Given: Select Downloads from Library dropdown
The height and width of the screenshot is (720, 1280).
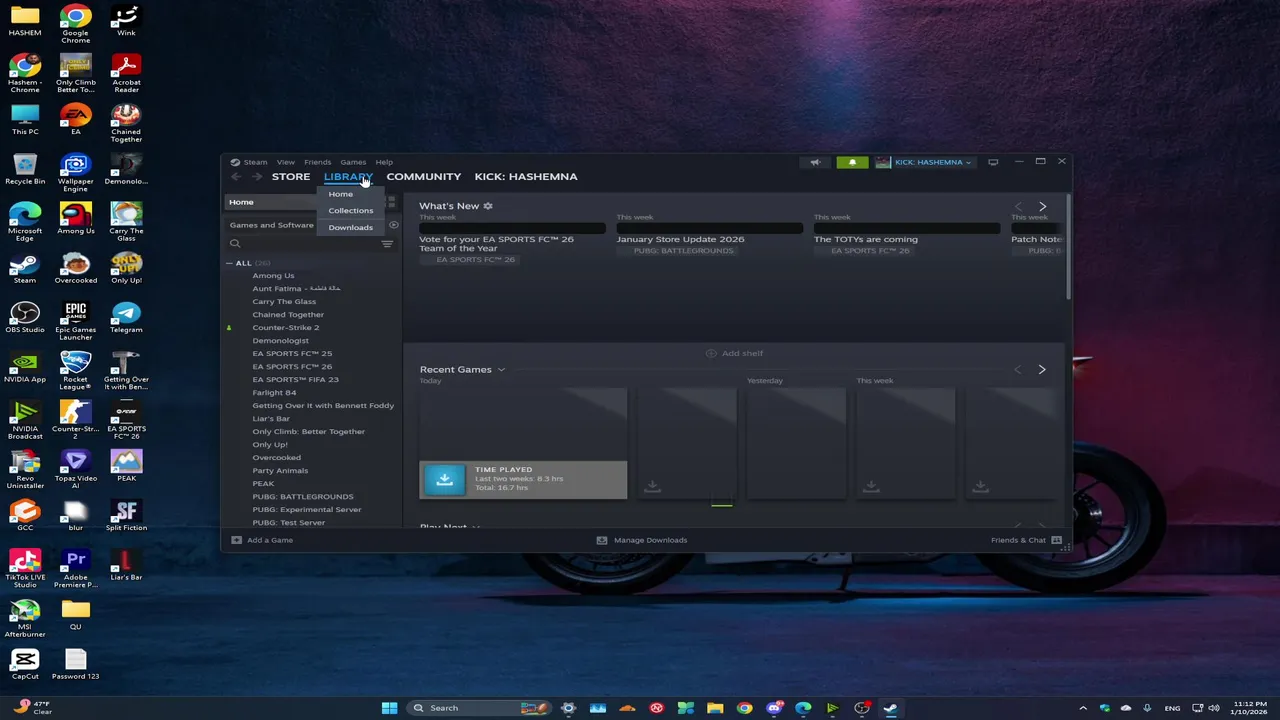Looking at the screenshot, I should point(351,227).
